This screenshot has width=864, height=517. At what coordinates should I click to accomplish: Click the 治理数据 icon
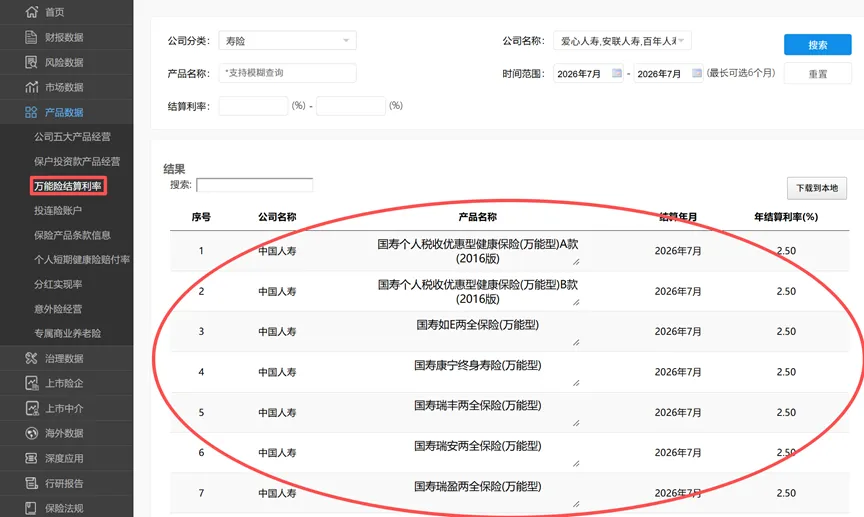click(31, 358)
